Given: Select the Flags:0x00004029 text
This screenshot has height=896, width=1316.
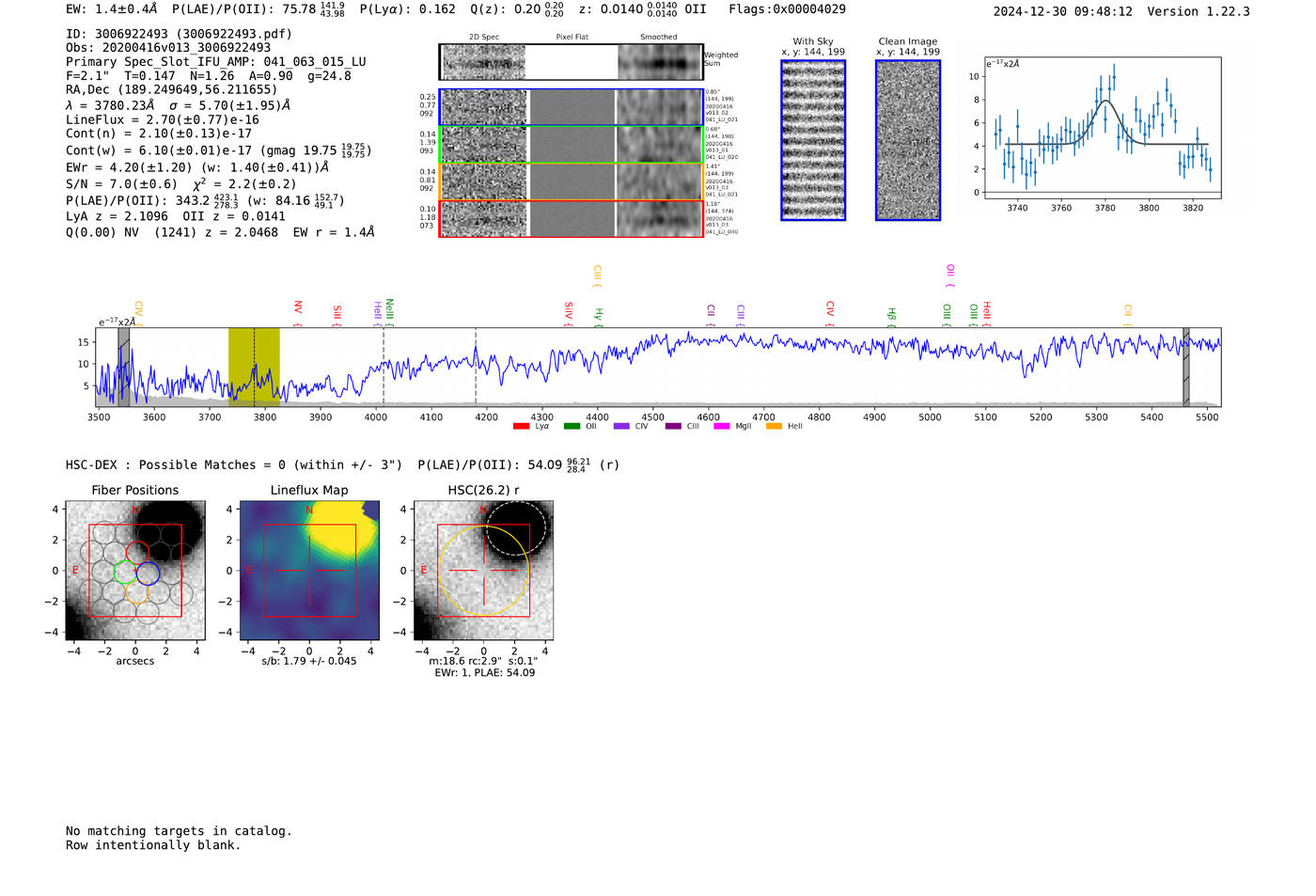Looking at the screenshot, I should (787, 9).
